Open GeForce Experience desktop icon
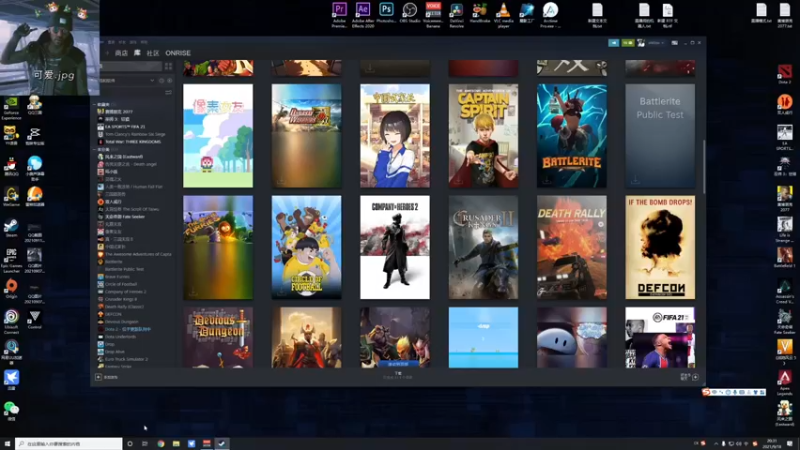 pos(11,108)
